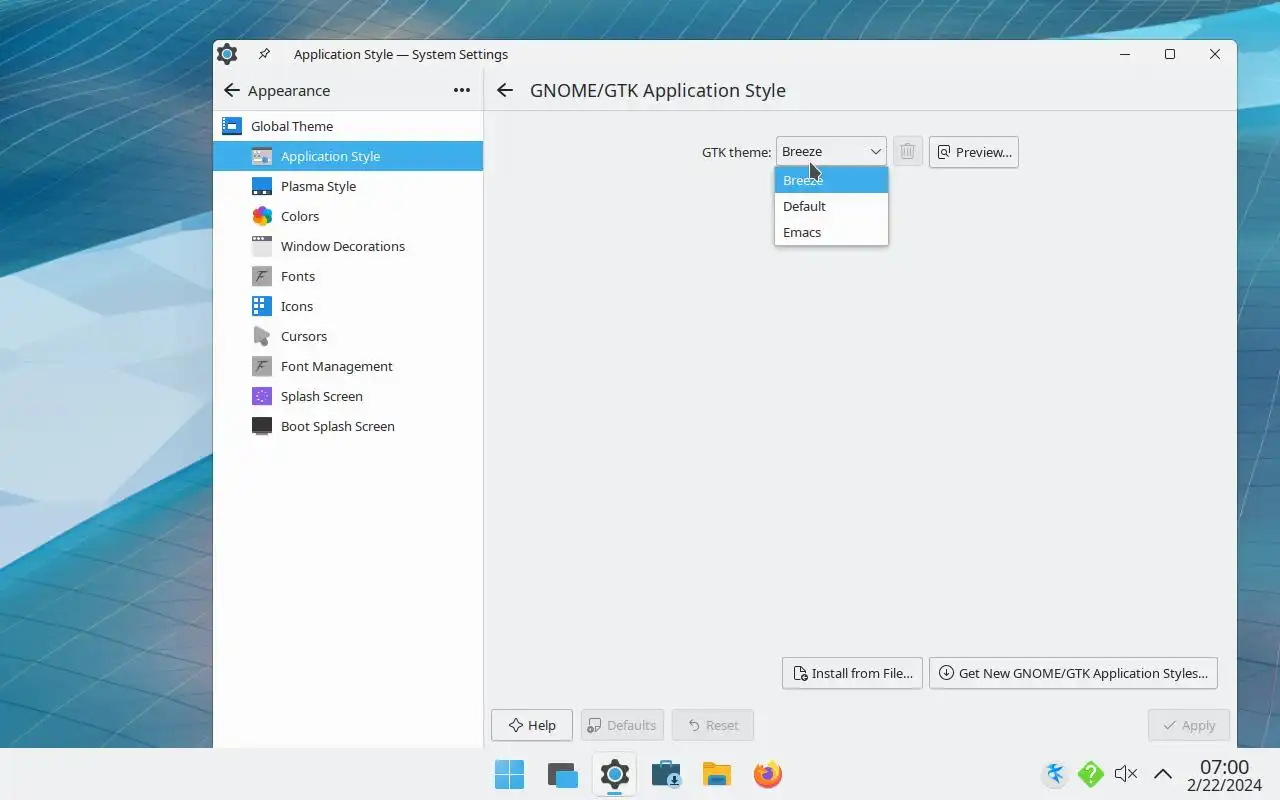The height and width of the screenshot is (800, 1280).
Task: Go back from GNOME/GTK Application Style page
Action: pos(505,90)
